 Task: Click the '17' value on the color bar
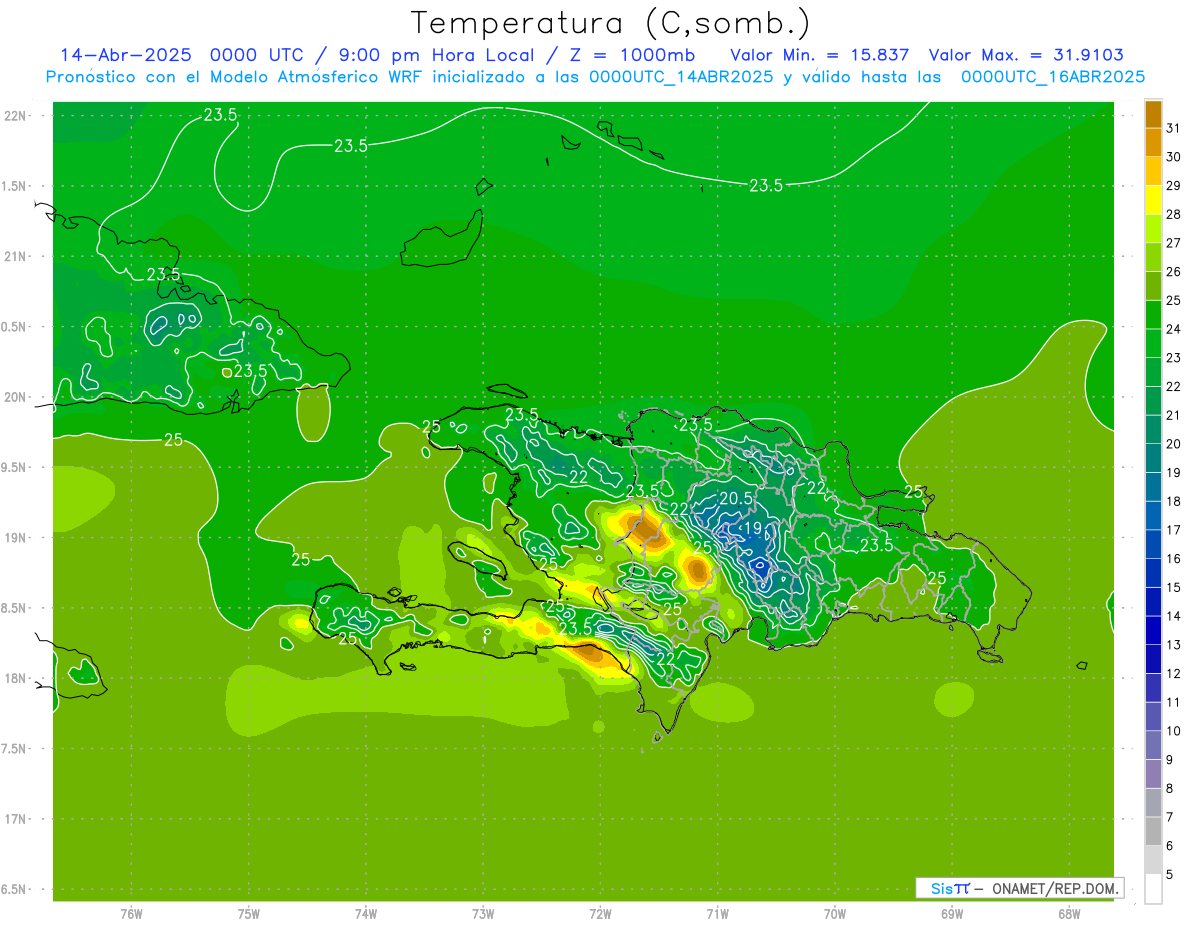click(x=1174, y=531)
